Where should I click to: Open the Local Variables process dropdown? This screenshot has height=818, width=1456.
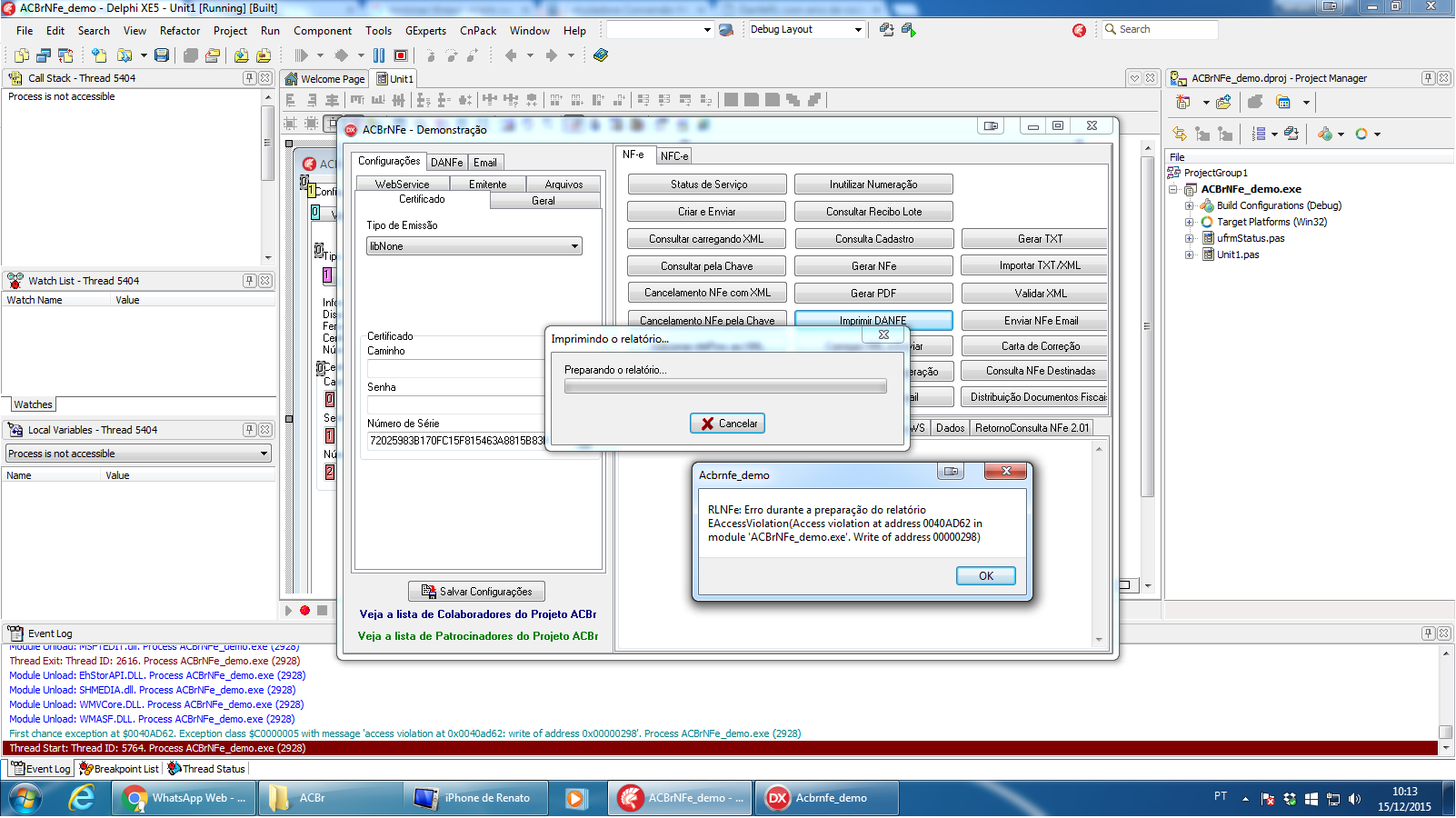[138, 454]
